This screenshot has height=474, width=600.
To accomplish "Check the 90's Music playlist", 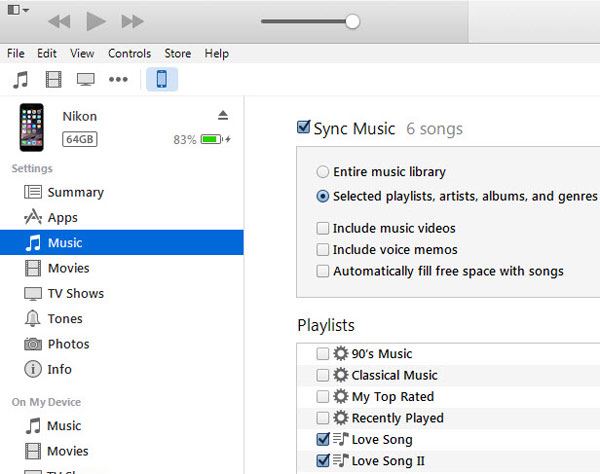I will point(323,353).
